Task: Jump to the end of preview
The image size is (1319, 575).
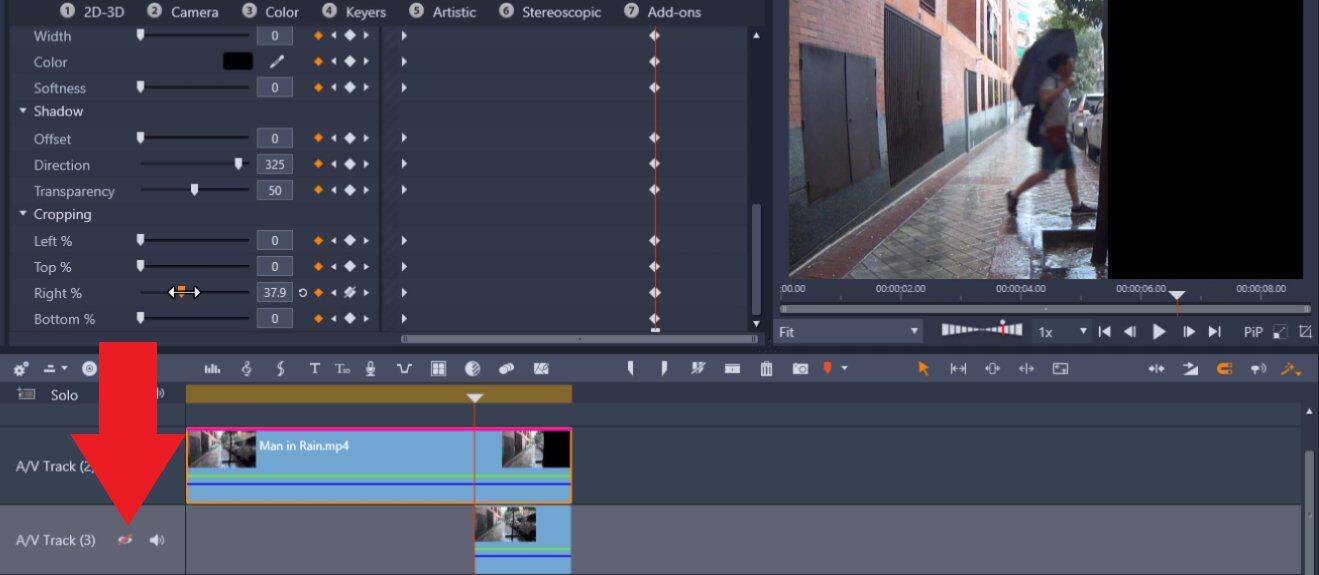Action: [x=1214, y=331]
